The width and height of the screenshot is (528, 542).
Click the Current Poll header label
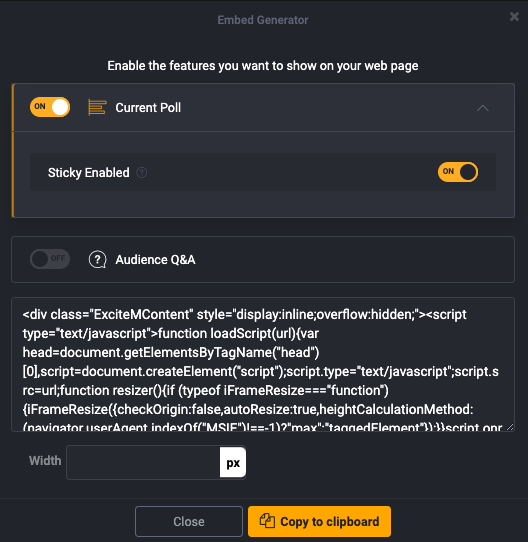(148, 108)
